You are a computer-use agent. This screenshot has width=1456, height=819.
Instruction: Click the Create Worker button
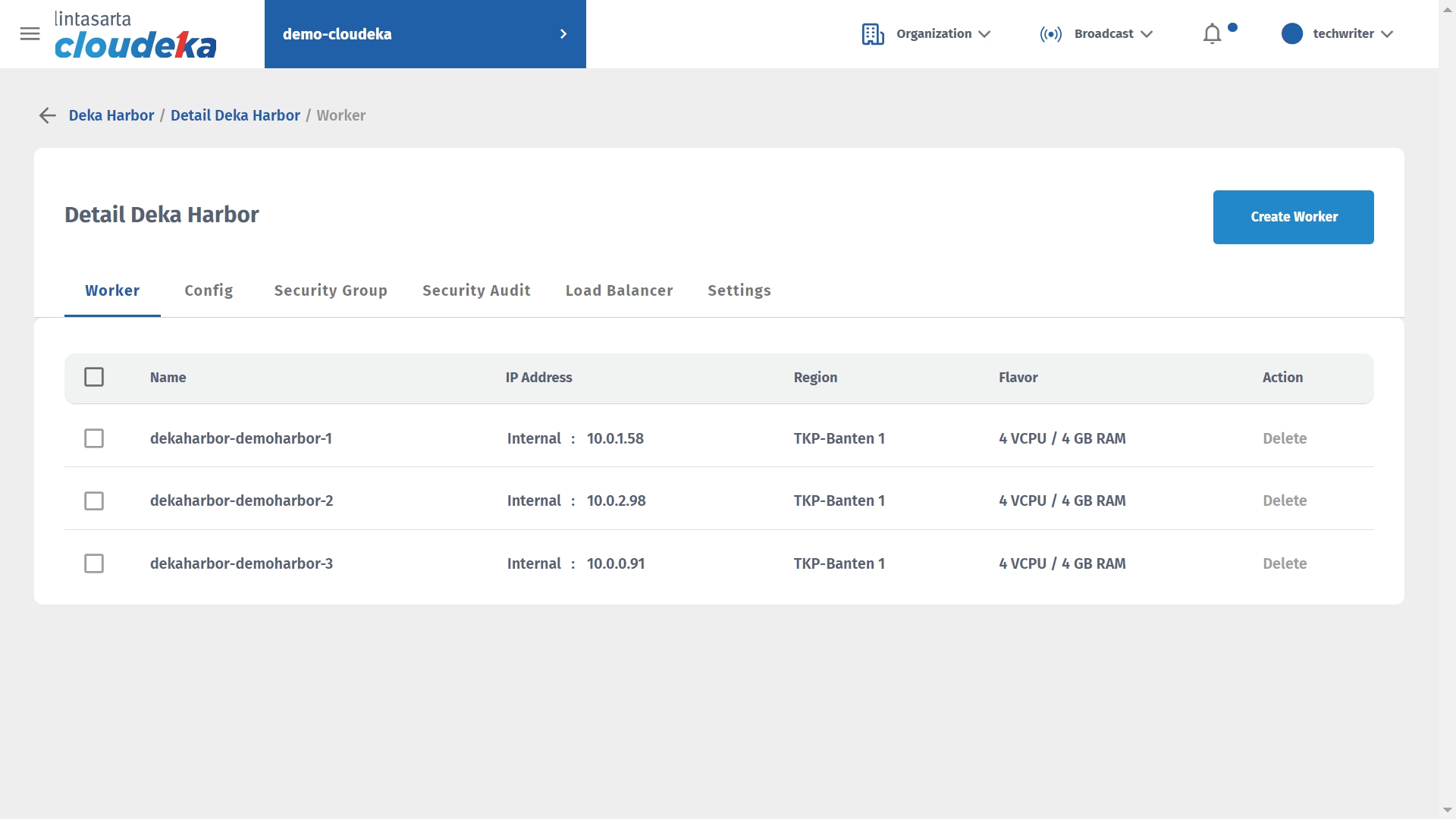click(1293, 217)
